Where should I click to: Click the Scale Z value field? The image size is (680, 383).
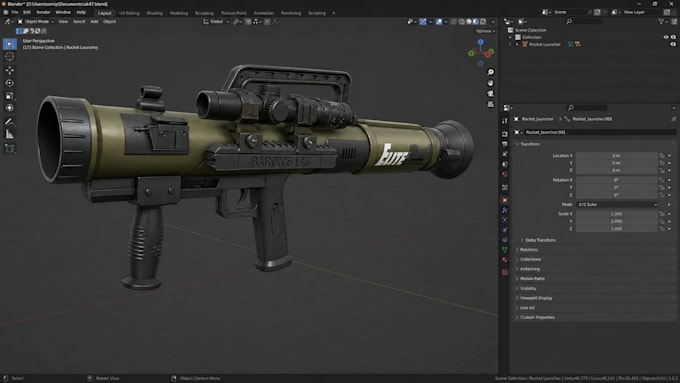coord(616,229)
